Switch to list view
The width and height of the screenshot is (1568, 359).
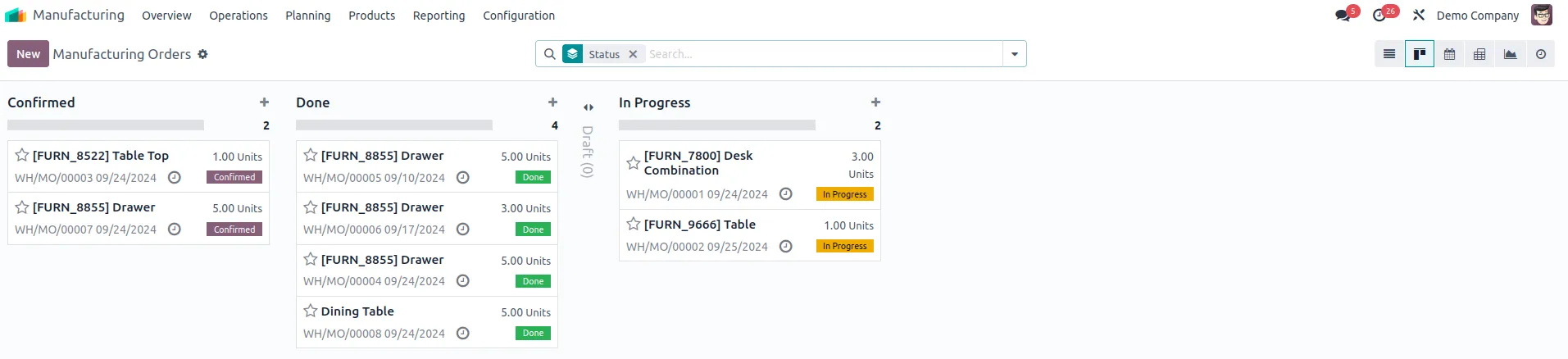click(x=1389, y=54)
